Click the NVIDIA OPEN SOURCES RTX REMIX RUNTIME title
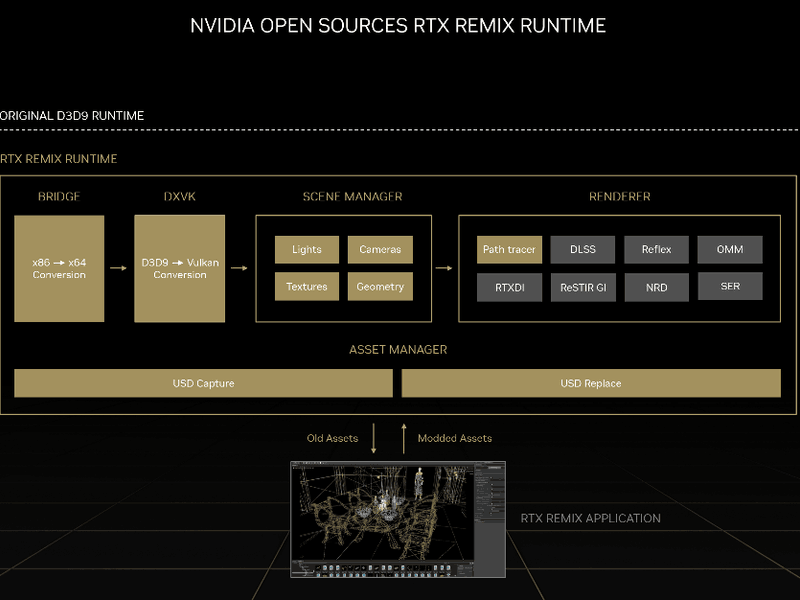Viewport: 800px width, 600px height. pos(398,26)
